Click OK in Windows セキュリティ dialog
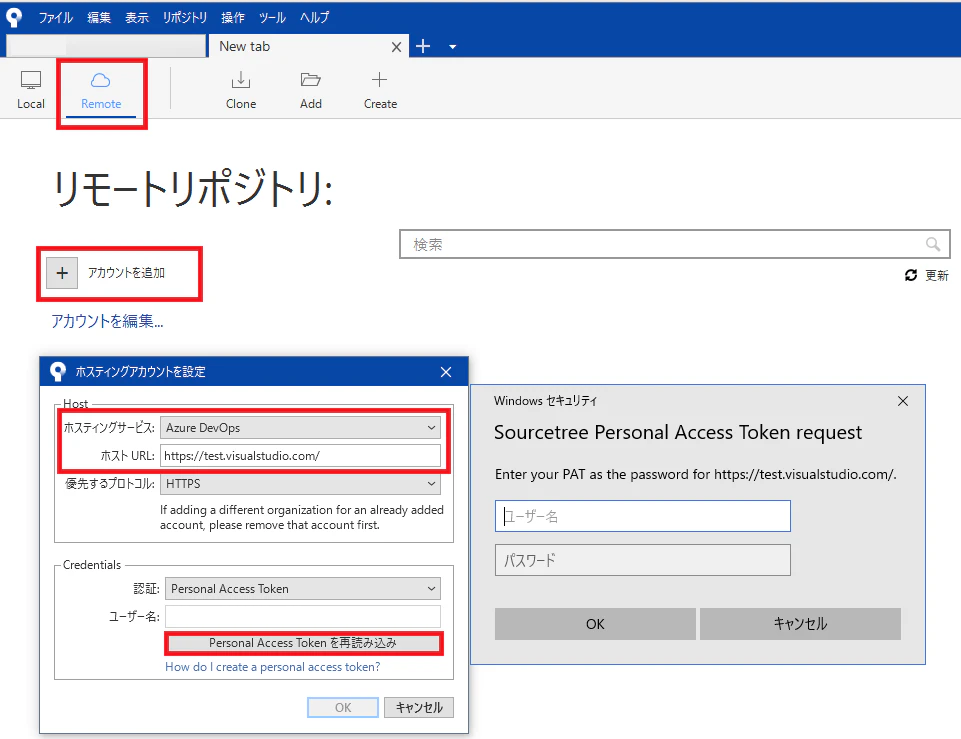Screen dimensions: 961x739 coord(595,624)
